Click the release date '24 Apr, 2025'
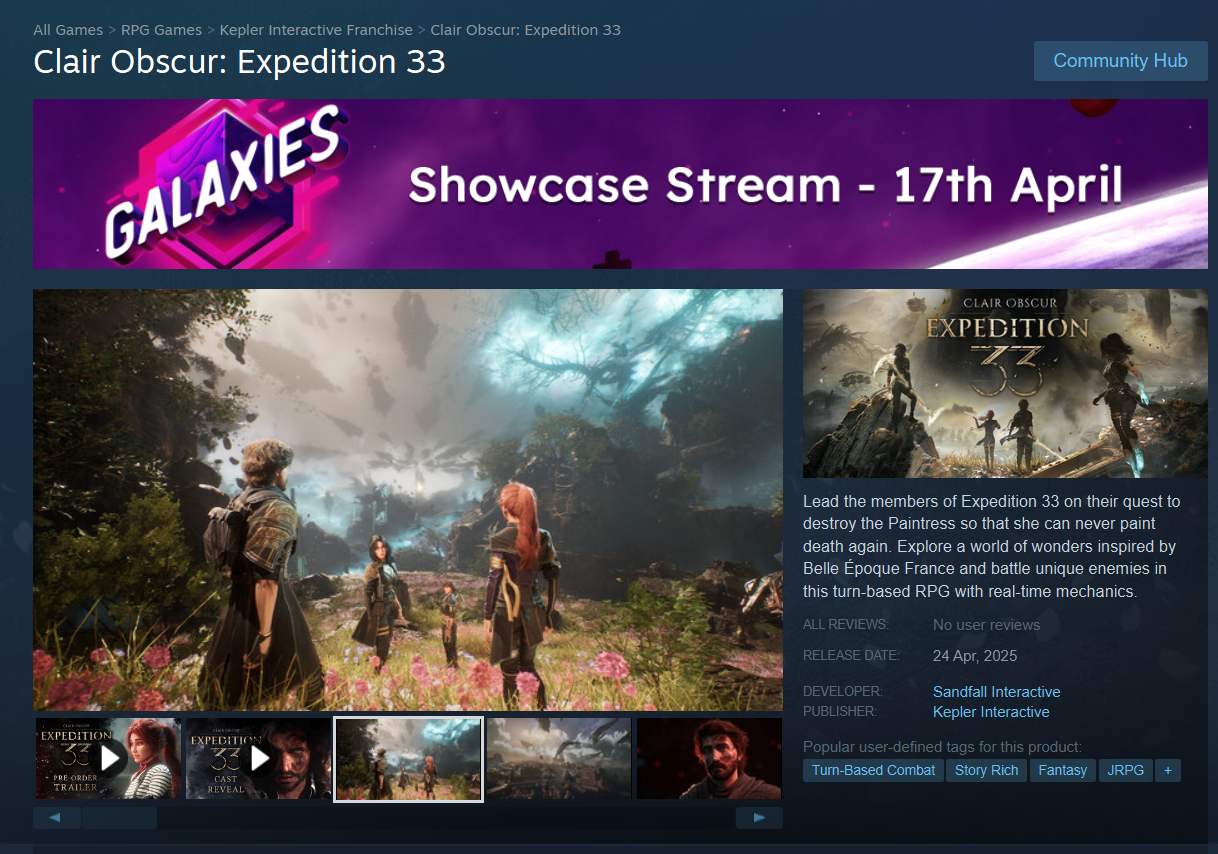The image size is (1218, 854). click(x=975, y=656)
